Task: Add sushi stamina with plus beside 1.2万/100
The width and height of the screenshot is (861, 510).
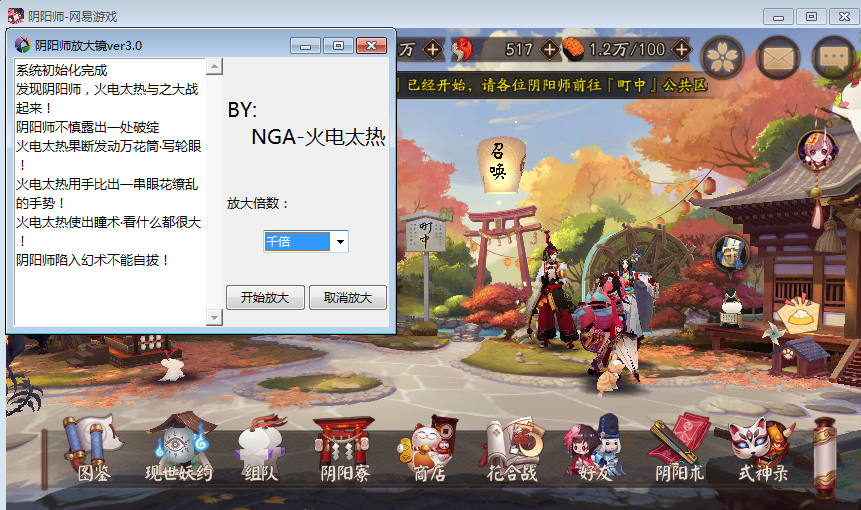Action: point(680,49)
